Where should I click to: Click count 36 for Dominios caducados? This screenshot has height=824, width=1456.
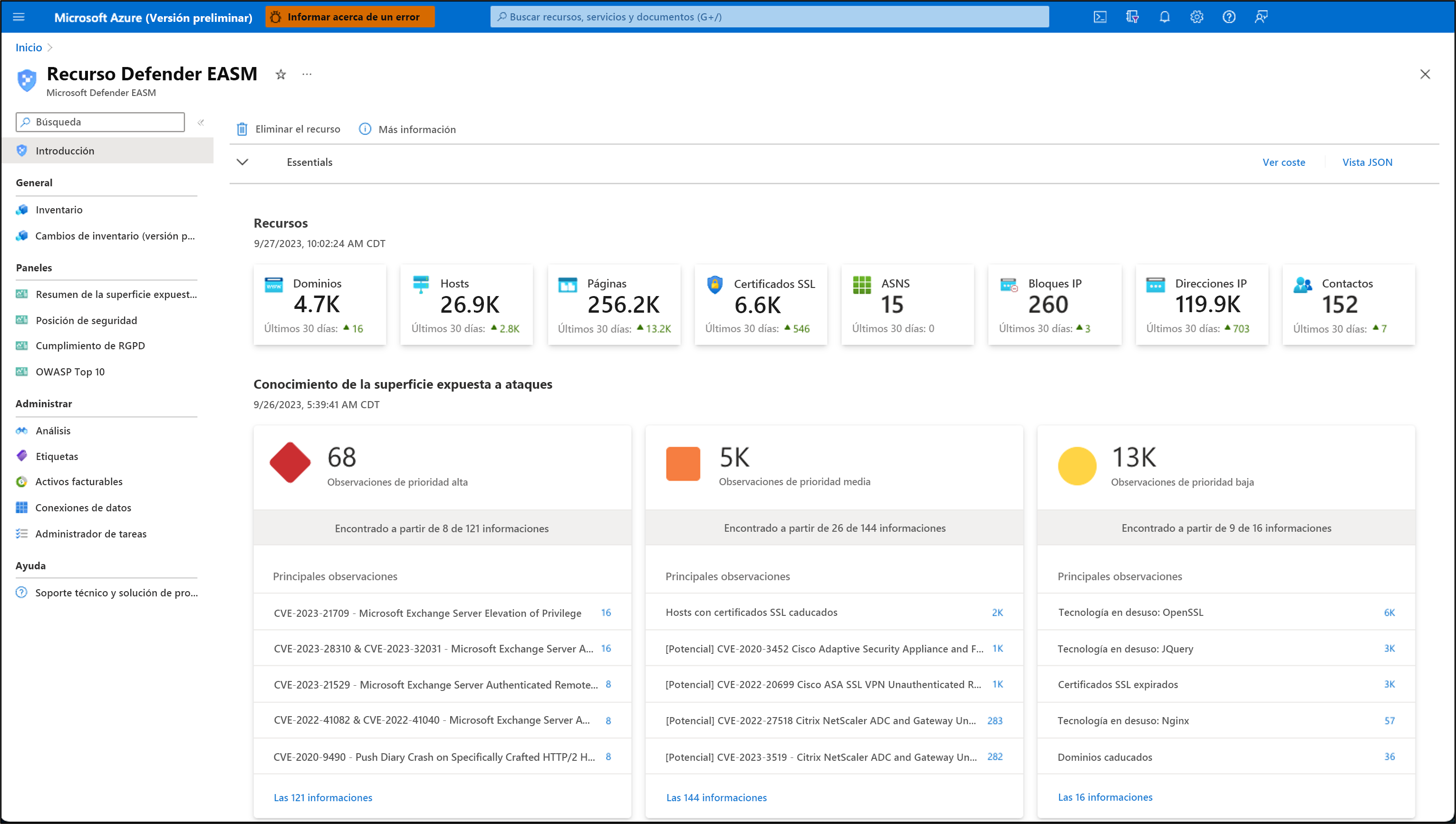(1389, 757)
